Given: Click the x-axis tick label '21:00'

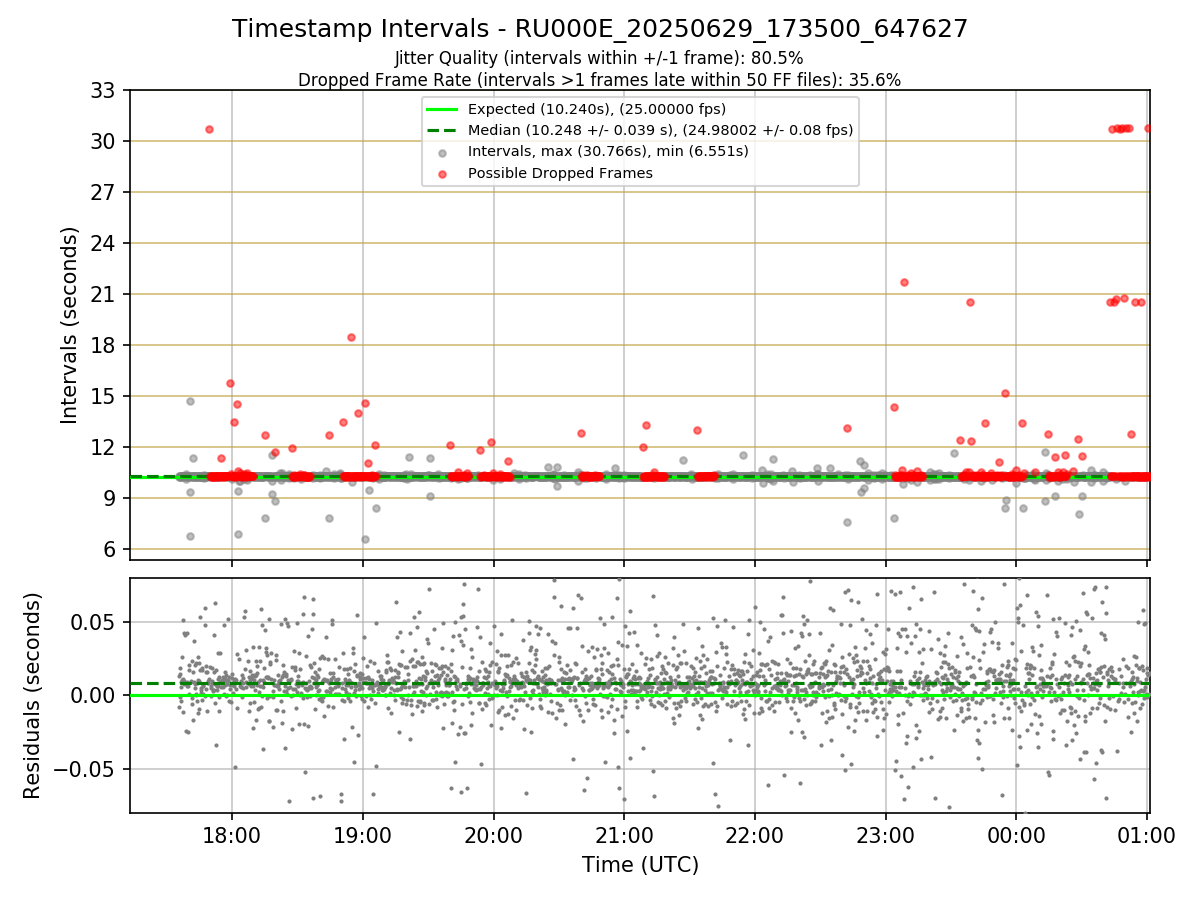Looking at the screenshot, I should pyautogui.click(x=624, y=834).
